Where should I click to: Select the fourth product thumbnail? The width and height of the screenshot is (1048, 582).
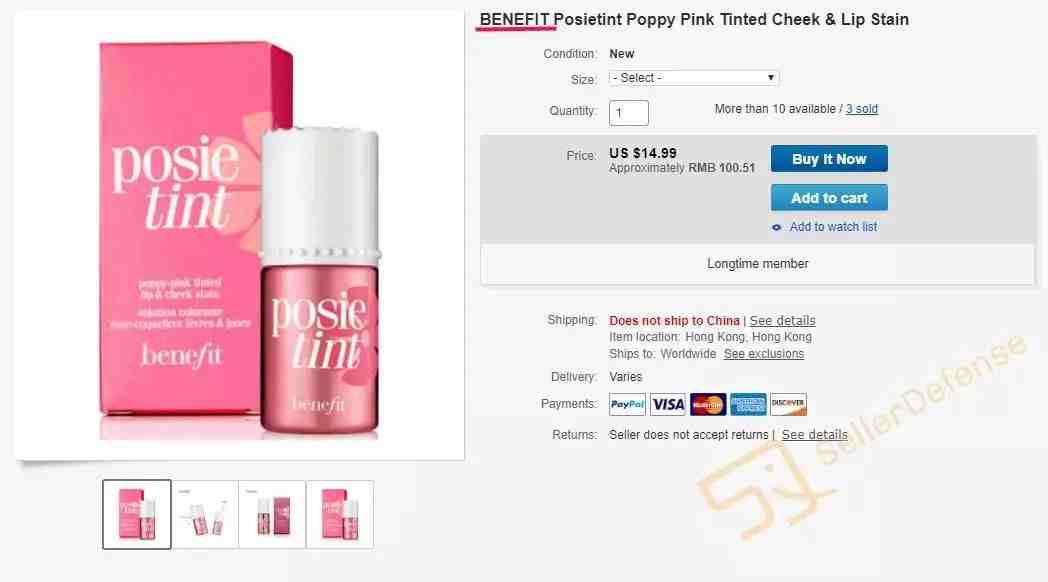click(x=340, y=515)
